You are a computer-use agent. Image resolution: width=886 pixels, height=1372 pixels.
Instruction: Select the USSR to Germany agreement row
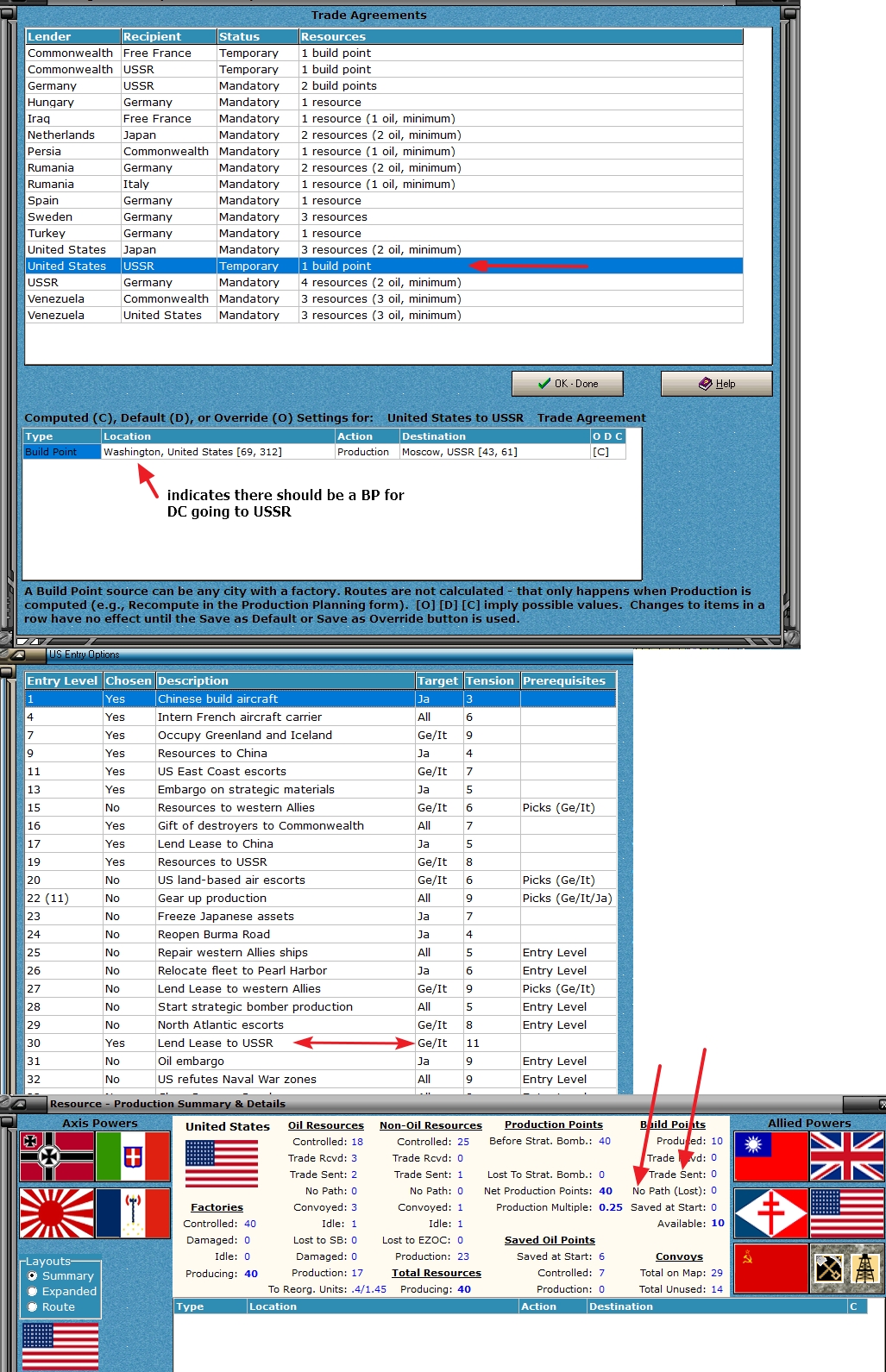(384, 282)
